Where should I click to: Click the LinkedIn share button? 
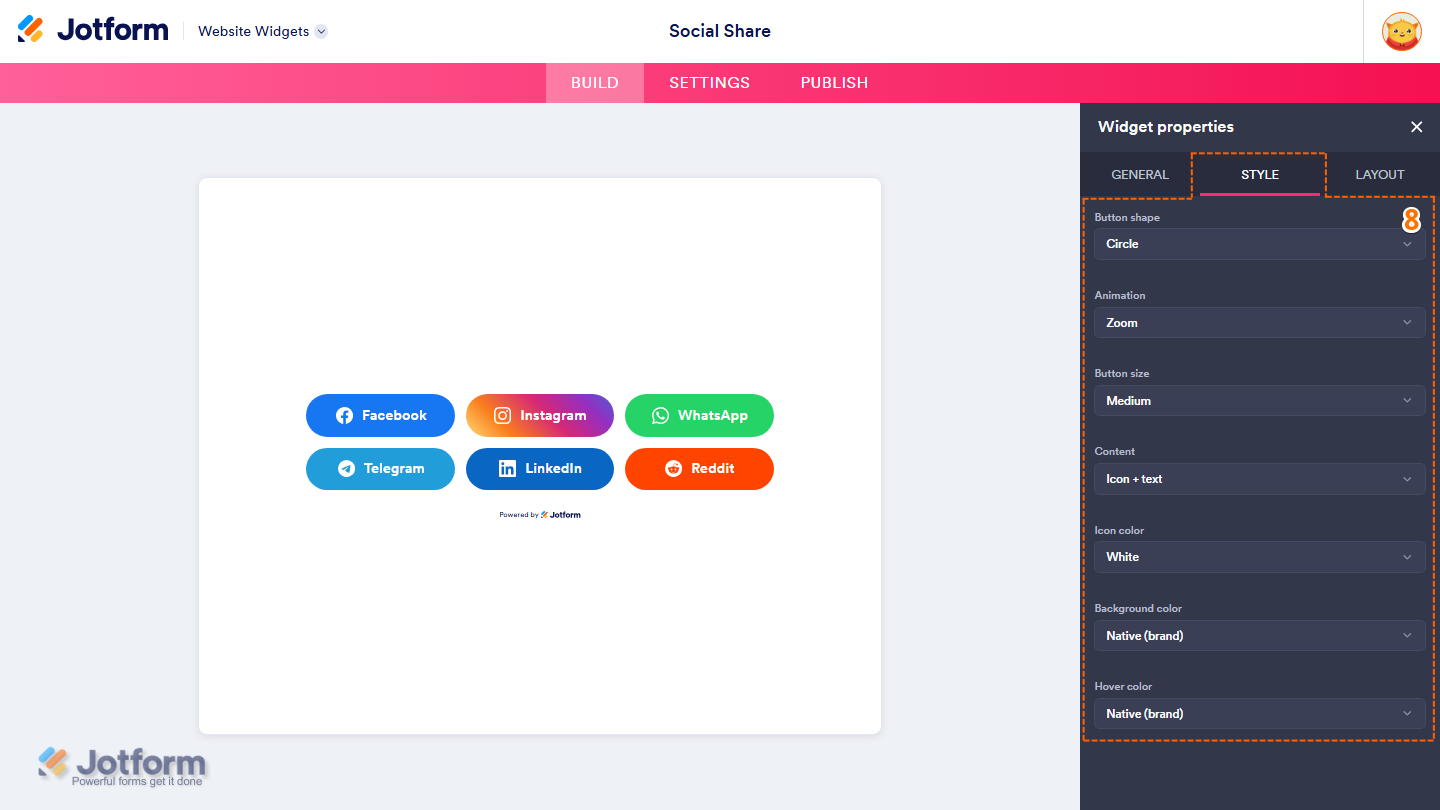coord(540,469)
